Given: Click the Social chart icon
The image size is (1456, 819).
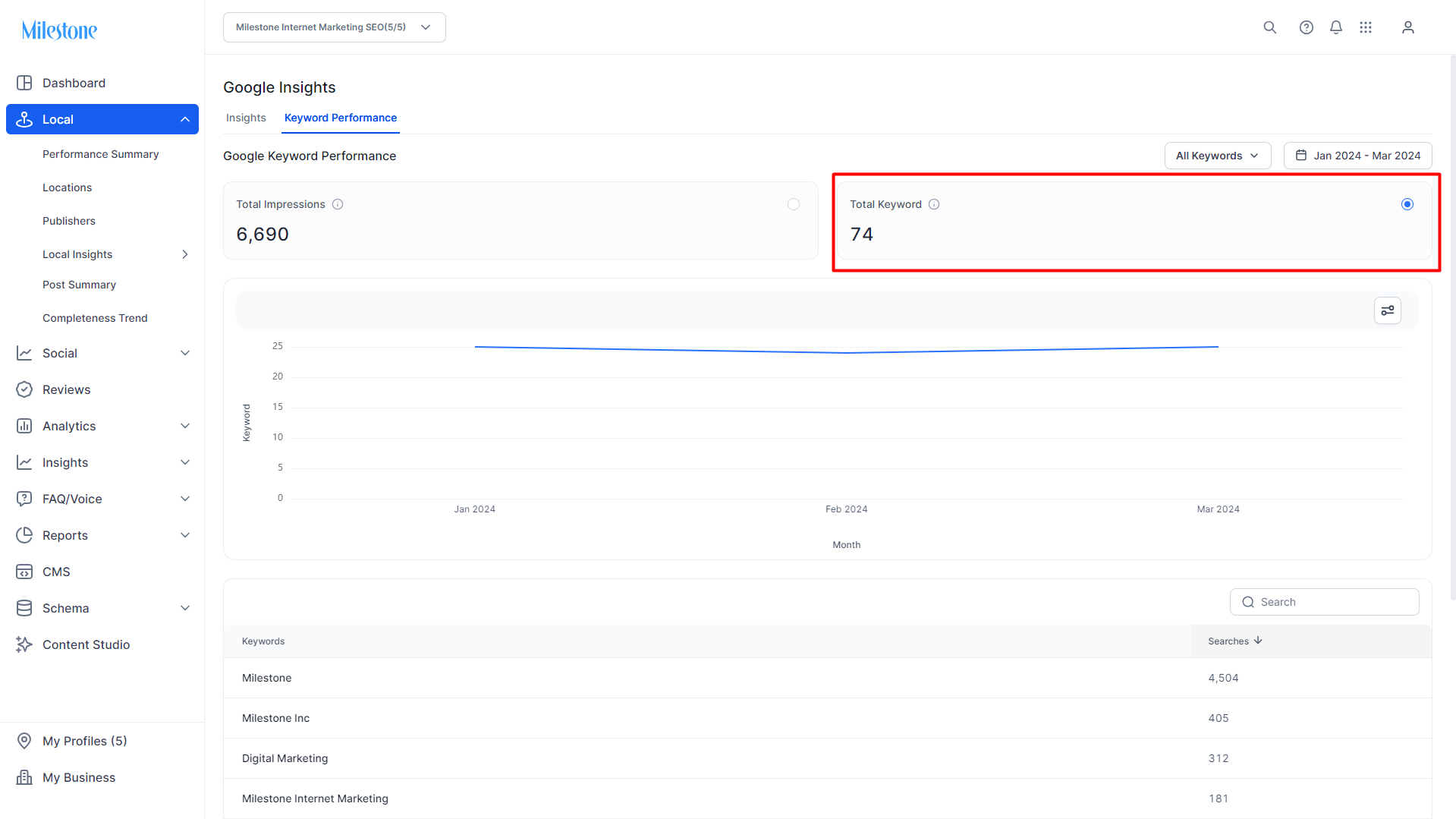Looking at the screenshot, I should coord(24,353).
